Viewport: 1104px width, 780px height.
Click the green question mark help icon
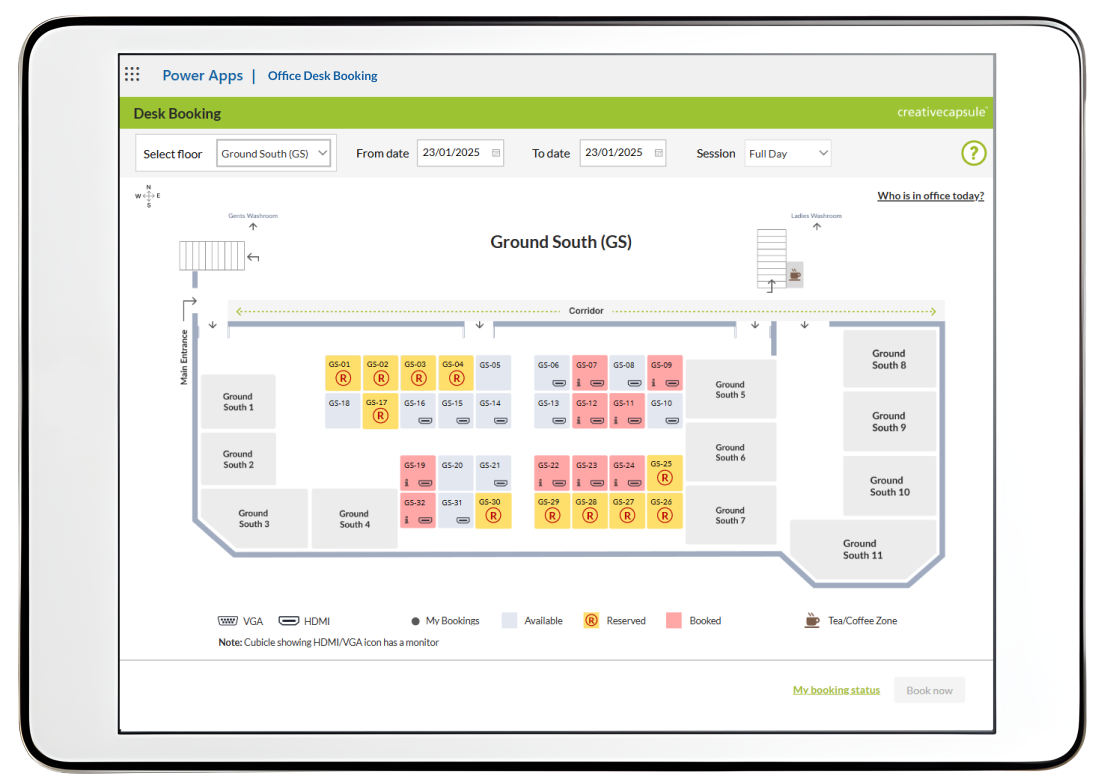(x=973, y=153)
